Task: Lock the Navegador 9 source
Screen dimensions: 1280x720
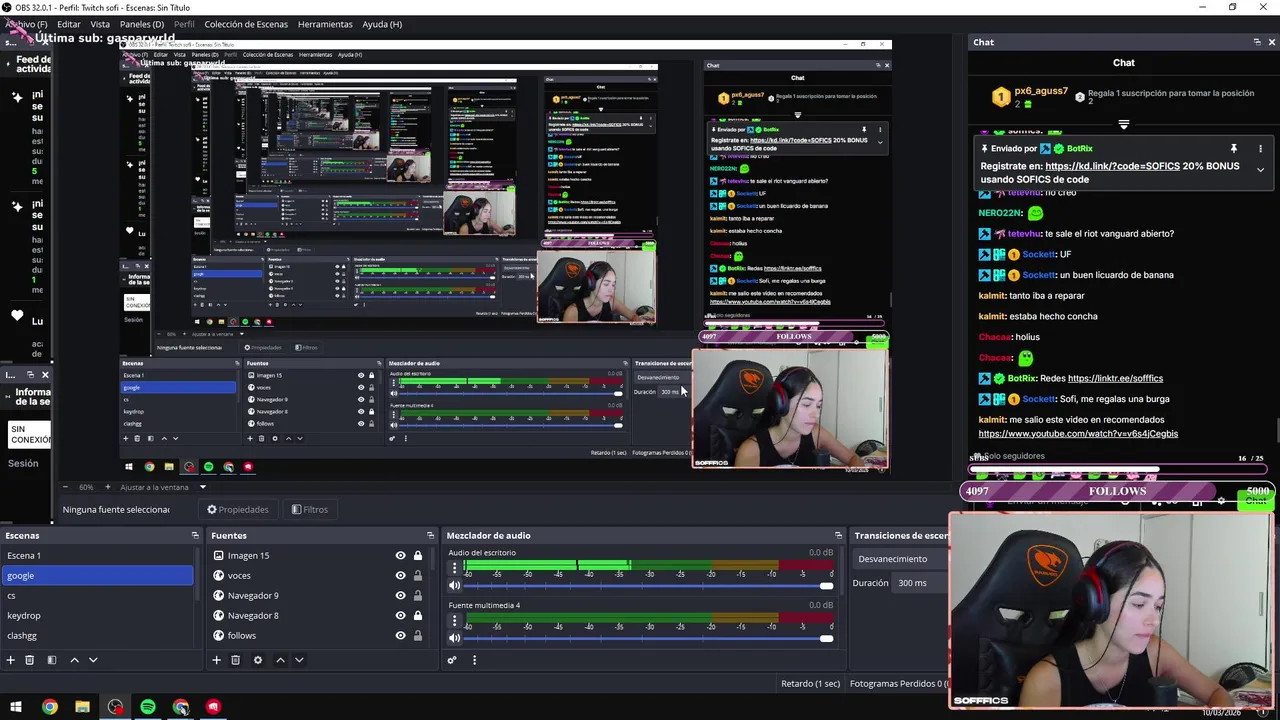Action: [418, 596]
